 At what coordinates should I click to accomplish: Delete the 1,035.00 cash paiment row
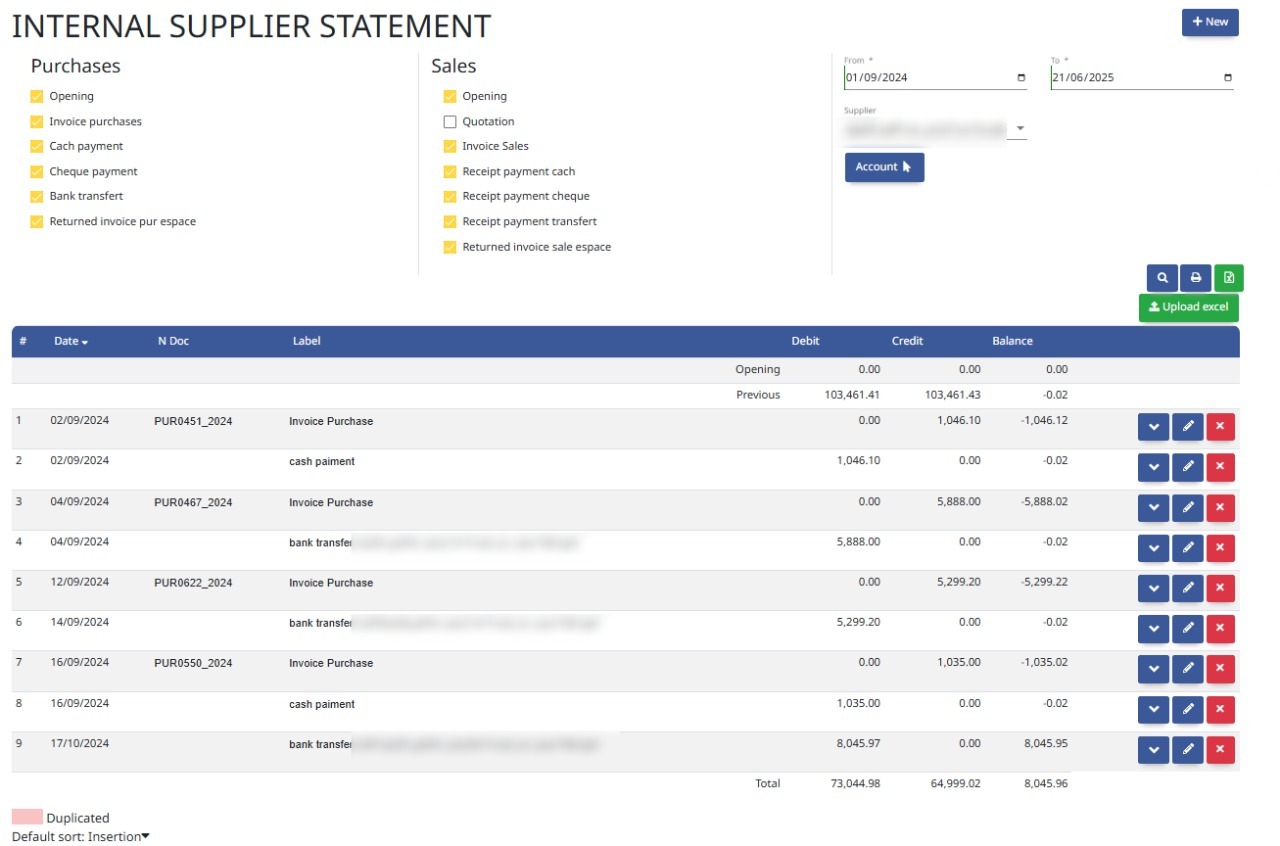click(1220, 710)
